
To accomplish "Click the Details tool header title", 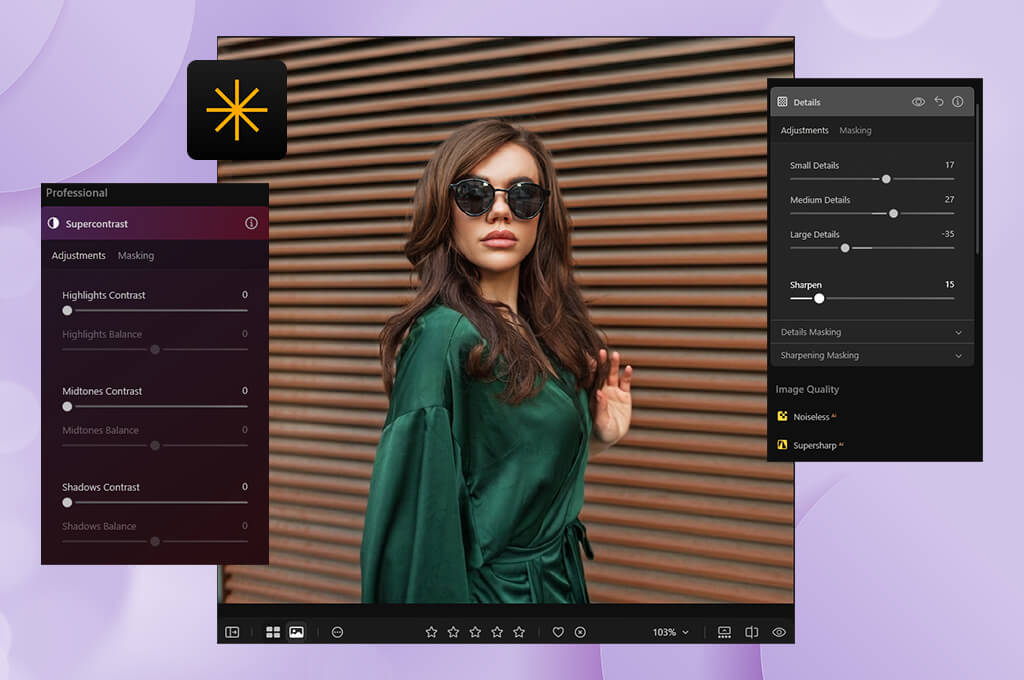I will click(x=807, y=103).
